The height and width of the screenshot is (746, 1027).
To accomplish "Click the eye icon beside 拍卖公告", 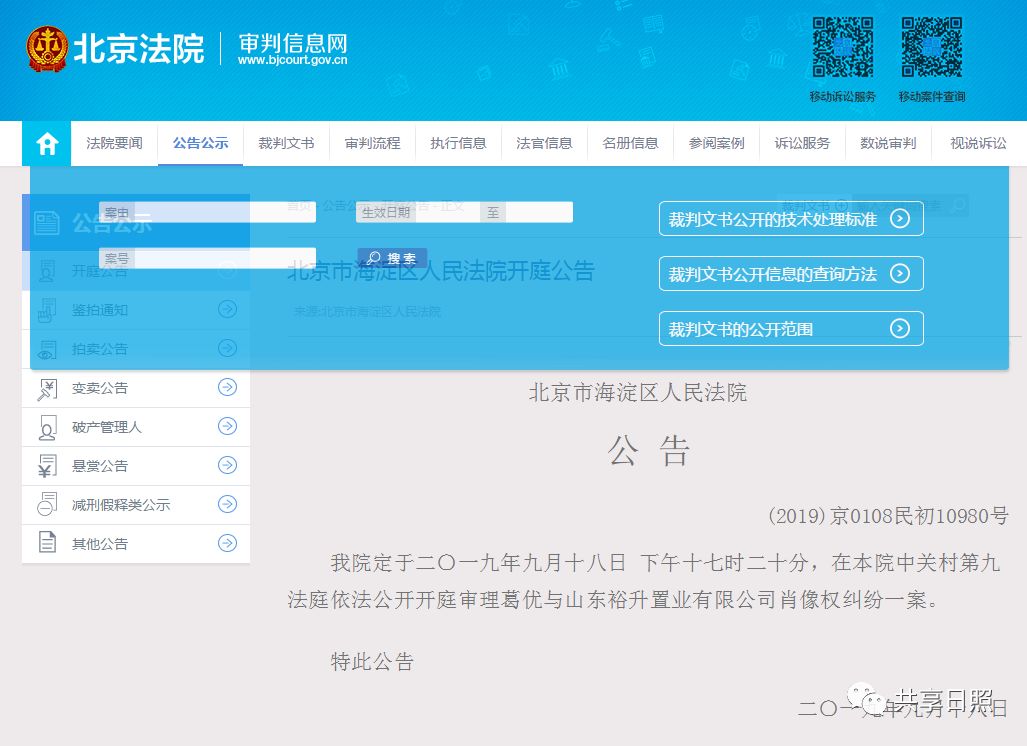I will (47, 350).
